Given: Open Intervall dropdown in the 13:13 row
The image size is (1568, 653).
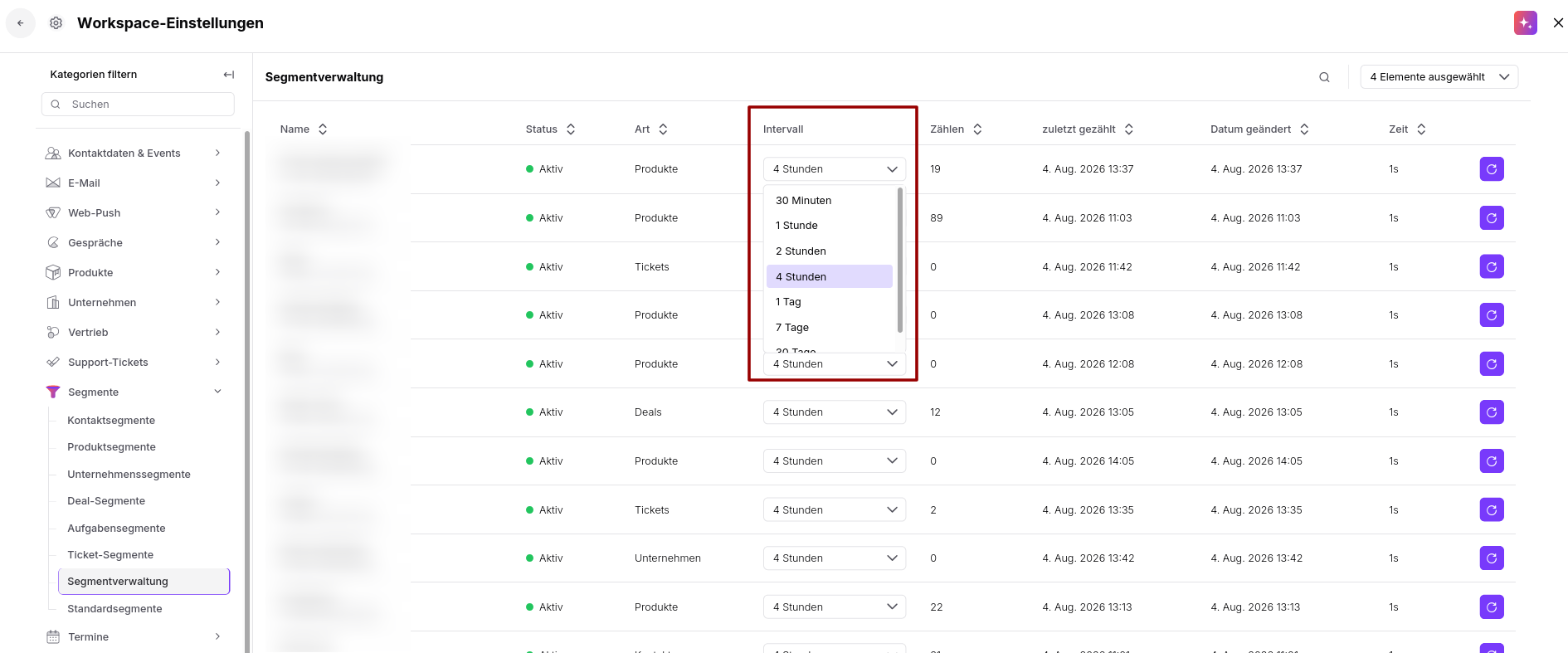Looking at the screenshot, I should (x=835, y=607).
